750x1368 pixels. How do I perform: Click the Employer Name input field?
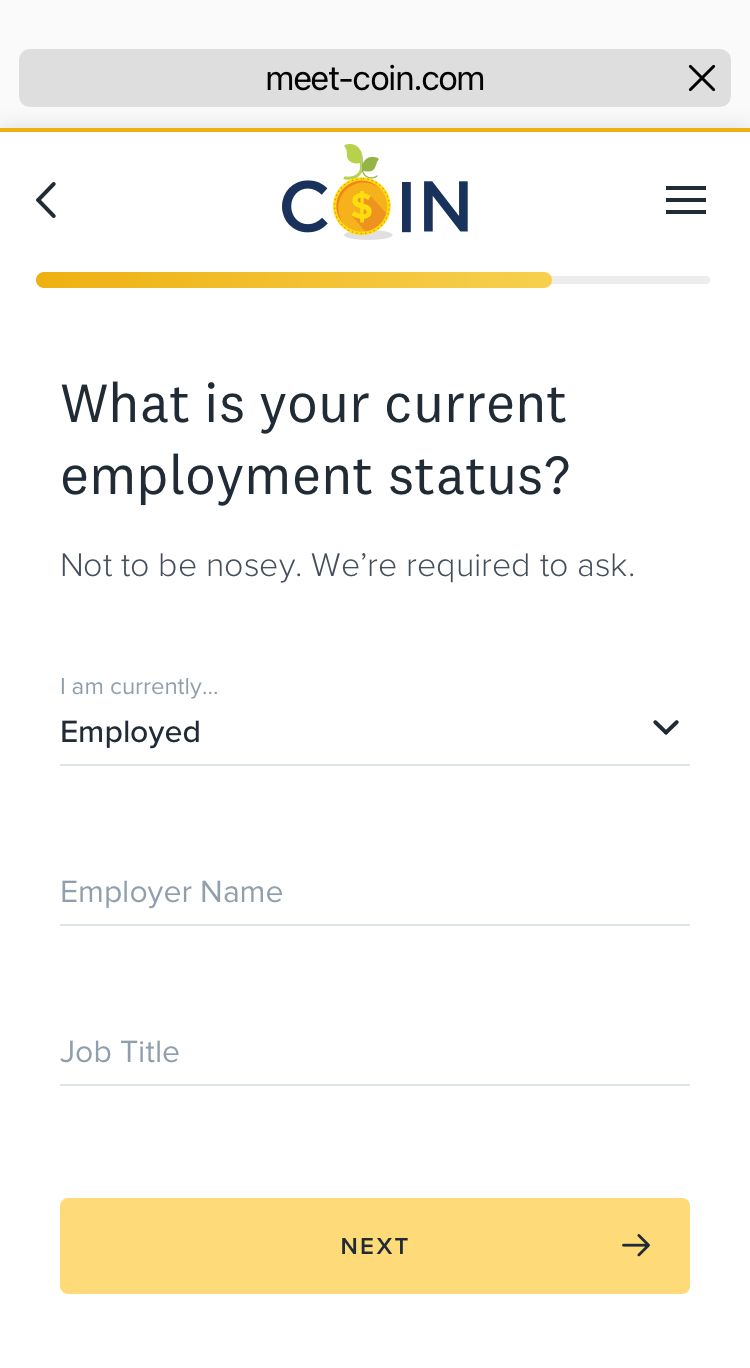pyautogui.click(x=375, y=892)
